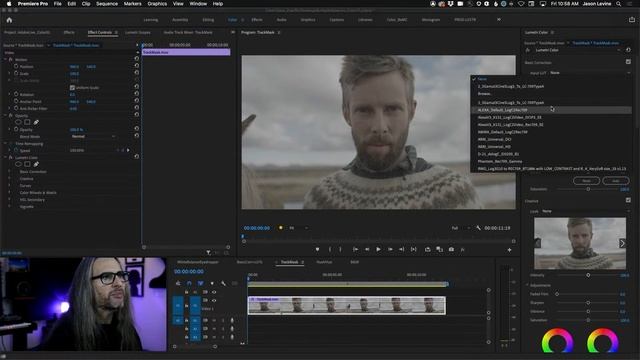
Task: Go to Out point
Action: pyautogui.click(x=402, y=249)
